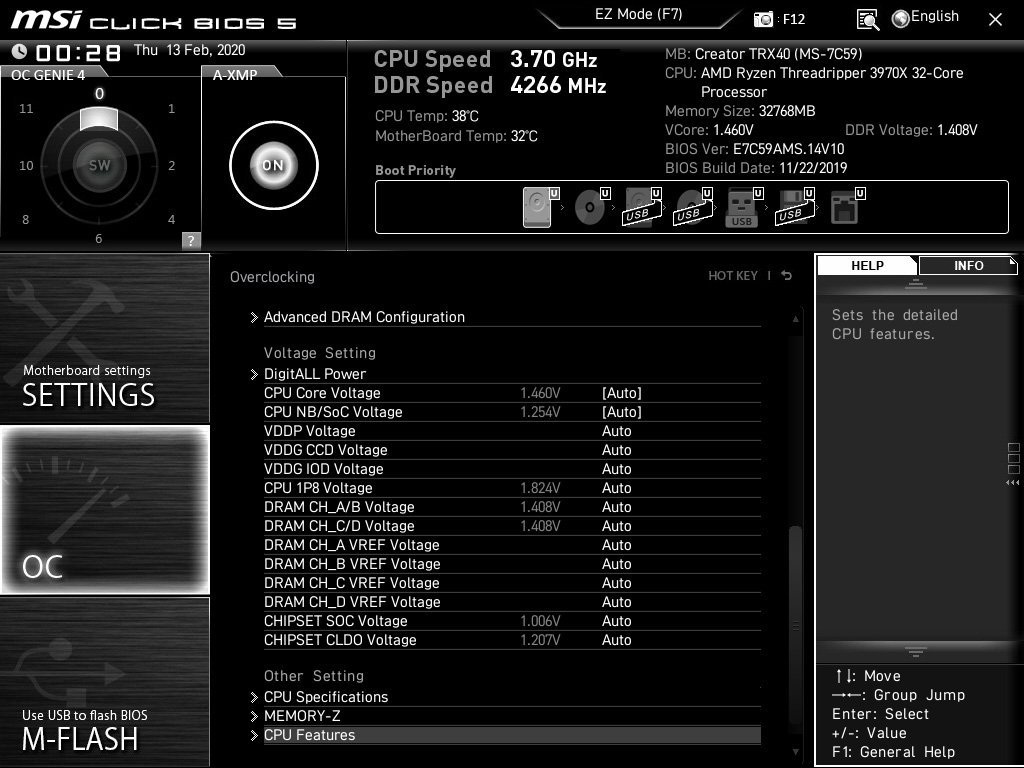Click the help panel bottom grip handle
1024x768 pixels.
point(916,651)
